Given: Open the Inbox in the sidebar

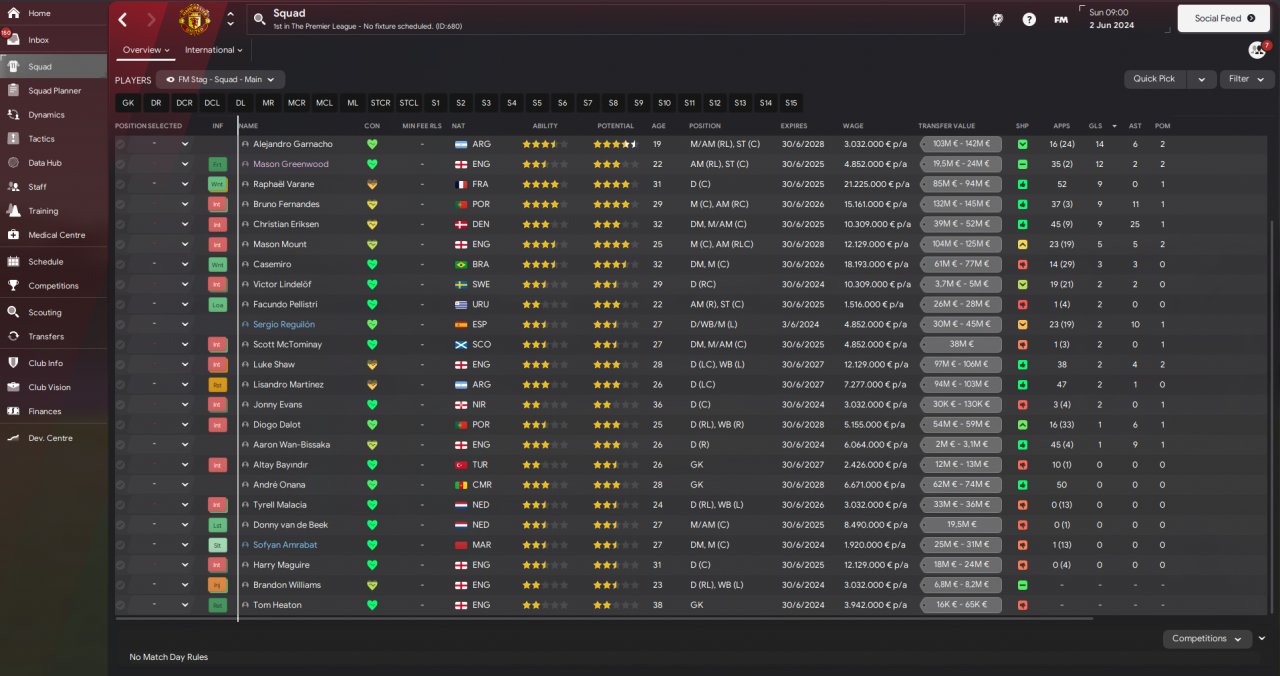Looking at the screenshot, I should (53, 40).
